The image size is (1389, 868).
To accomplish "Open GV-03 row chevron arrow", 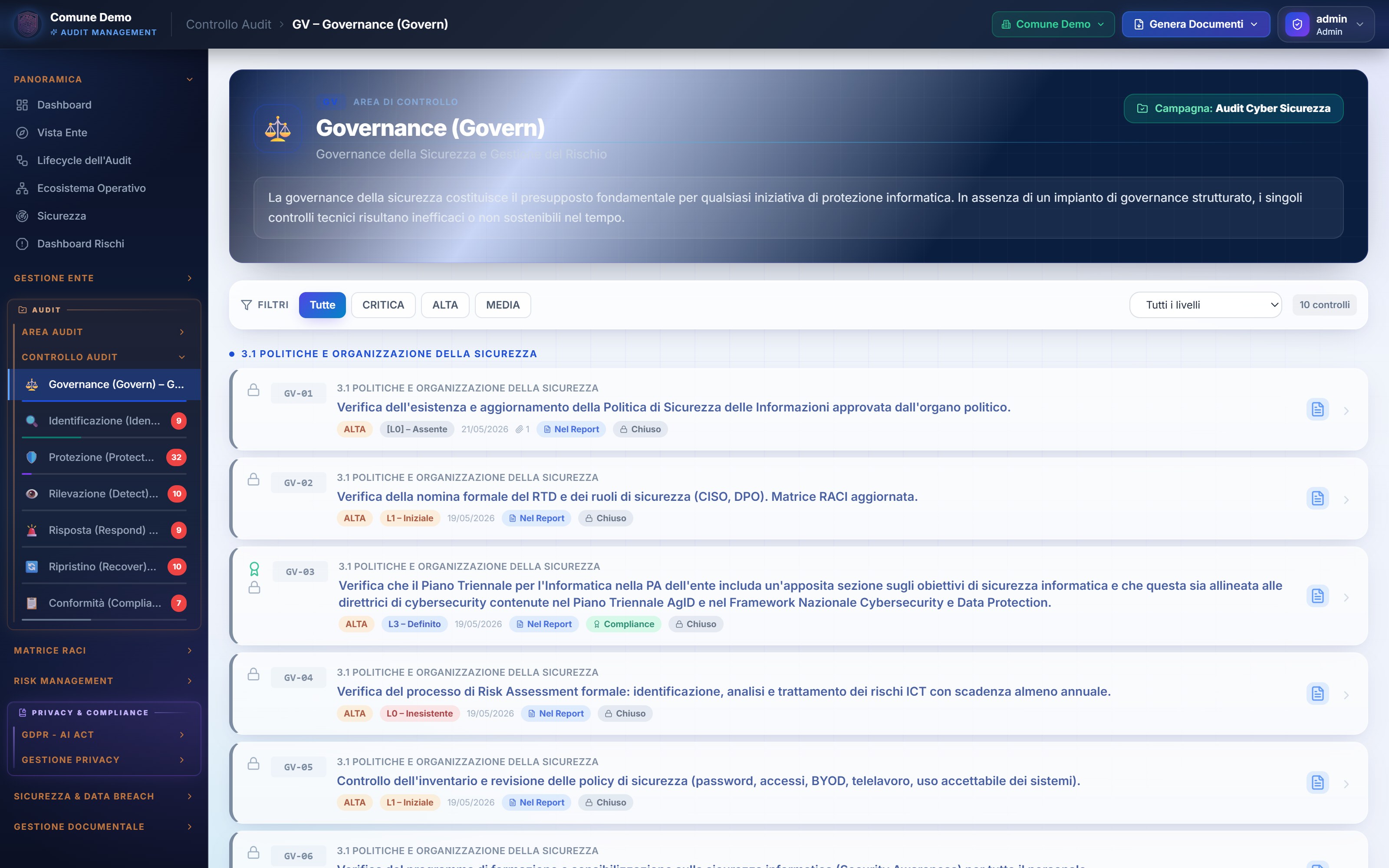I will pyautogui.click(x=1346, y=598).
